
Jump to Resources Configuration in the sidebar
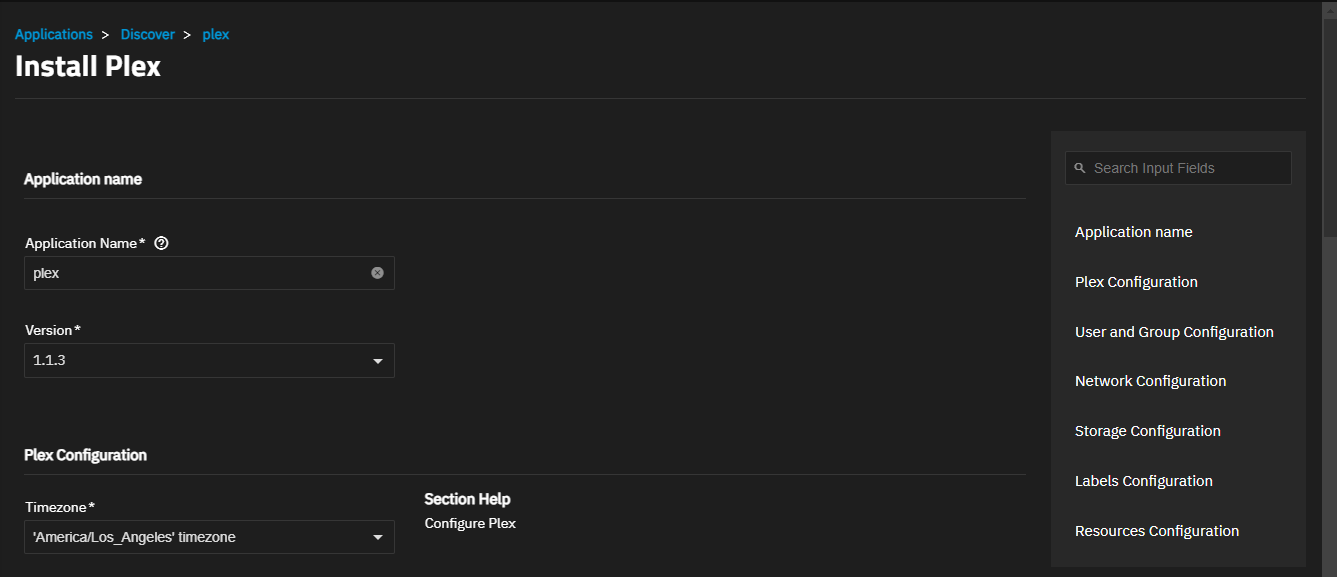pyautogui.click(x=1157, y=531)
